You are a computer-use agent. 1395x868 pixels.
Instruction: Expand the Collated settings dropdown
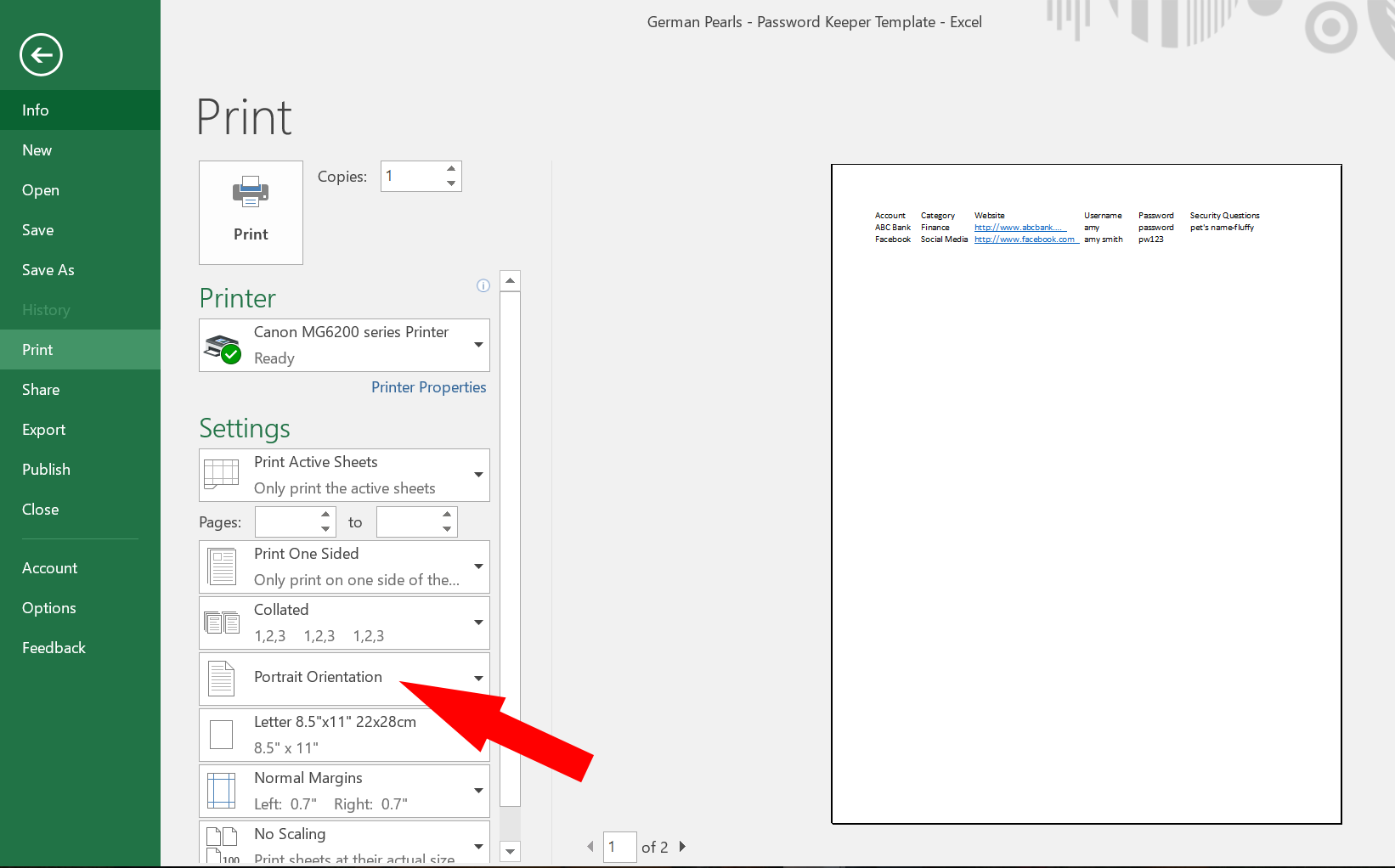coord(477,622)
